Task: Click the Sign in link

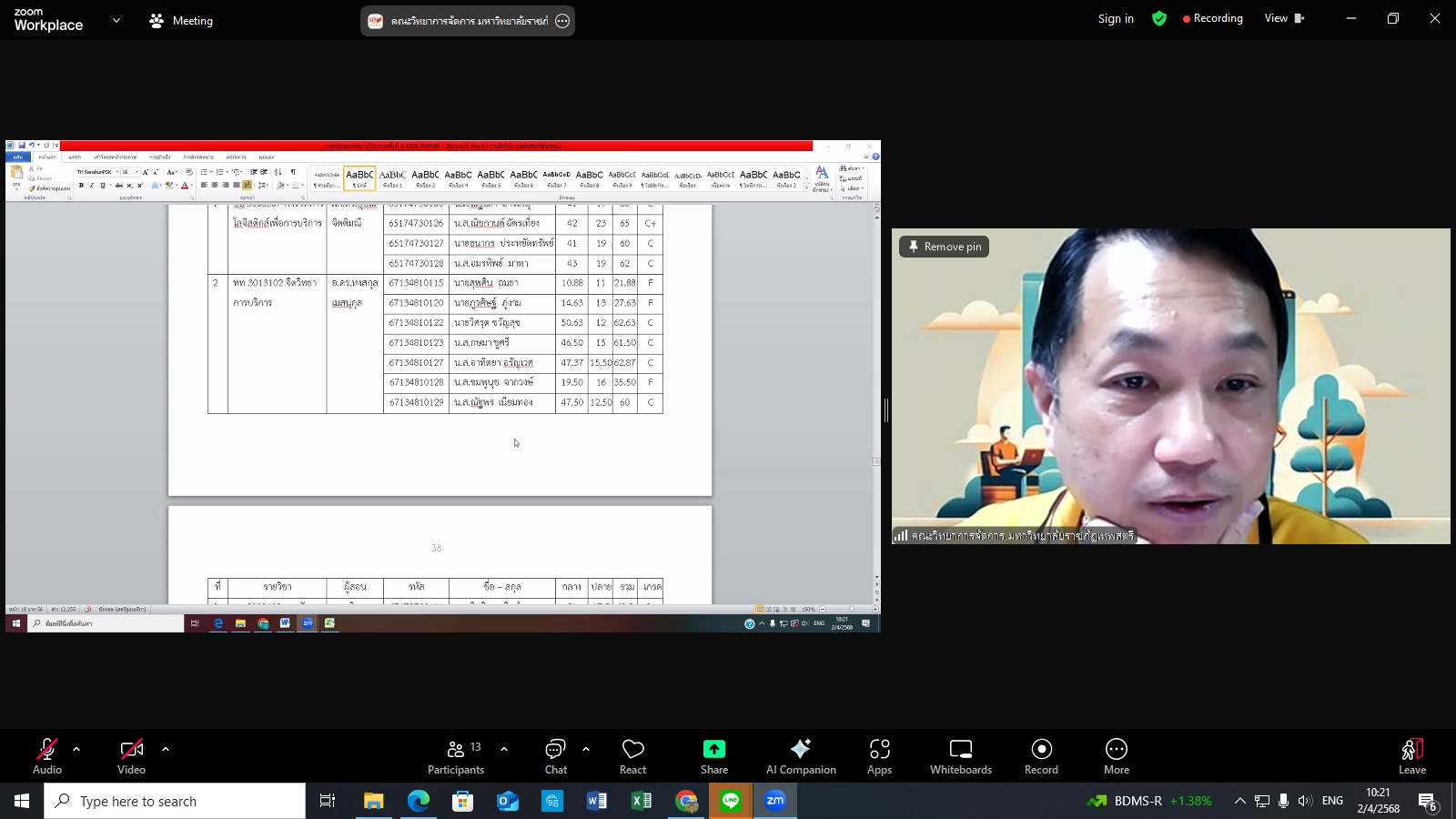Action: click(1116, 18)
